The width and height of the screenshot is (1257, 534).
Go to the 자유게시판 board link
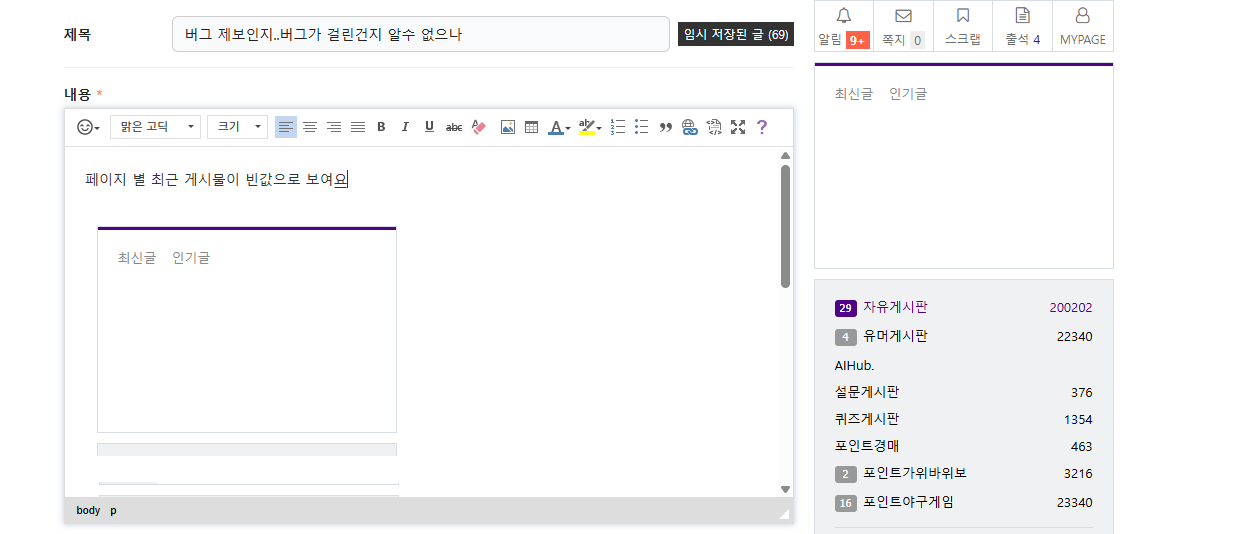coord(895,308)
